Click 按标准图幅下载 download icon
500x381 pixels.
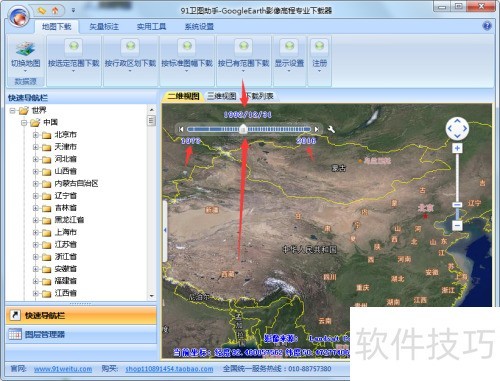187,46
